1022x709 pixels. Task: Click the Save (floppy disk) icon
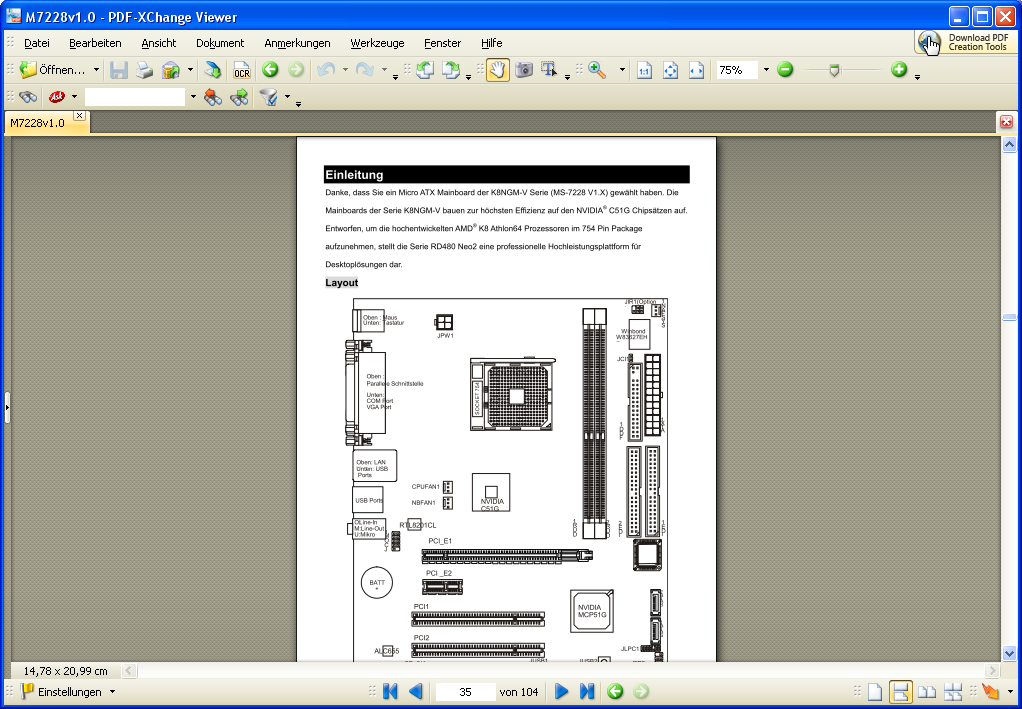(119, 70)
